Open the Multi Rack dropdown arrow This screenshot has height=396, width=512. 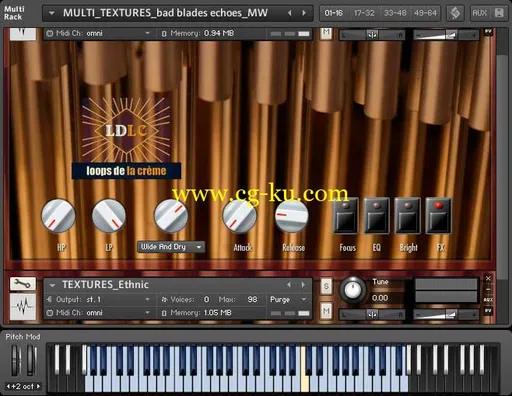tap(52, 13)
